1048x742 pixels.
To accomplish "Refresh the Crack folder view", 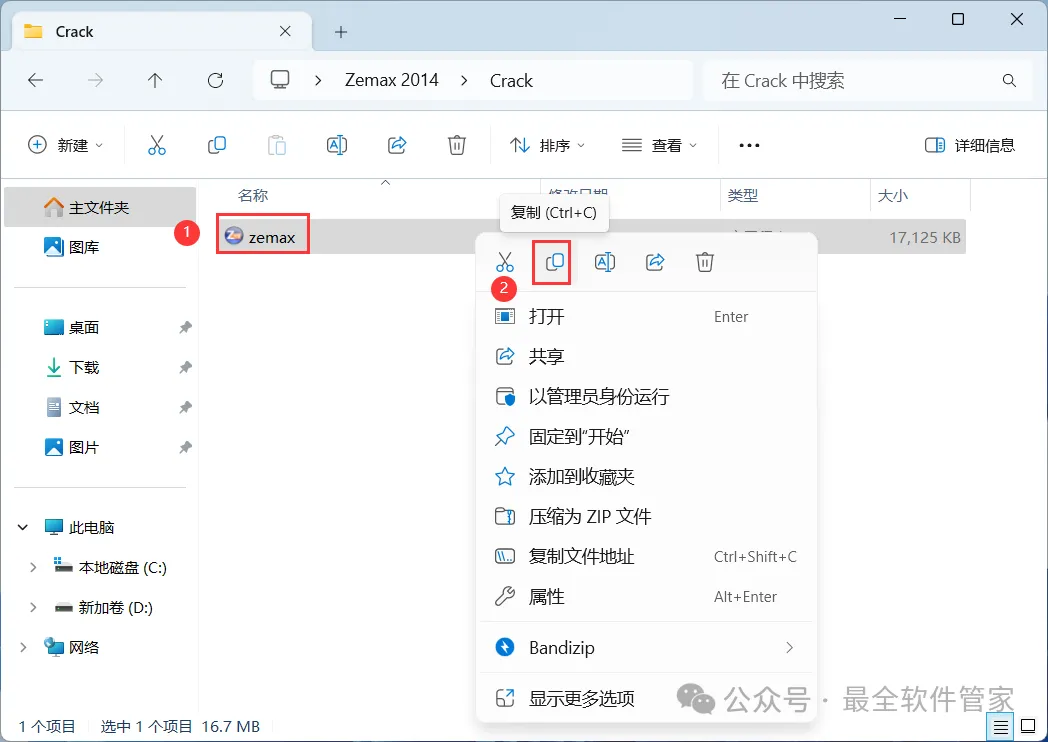I will (x=215, y=81).
